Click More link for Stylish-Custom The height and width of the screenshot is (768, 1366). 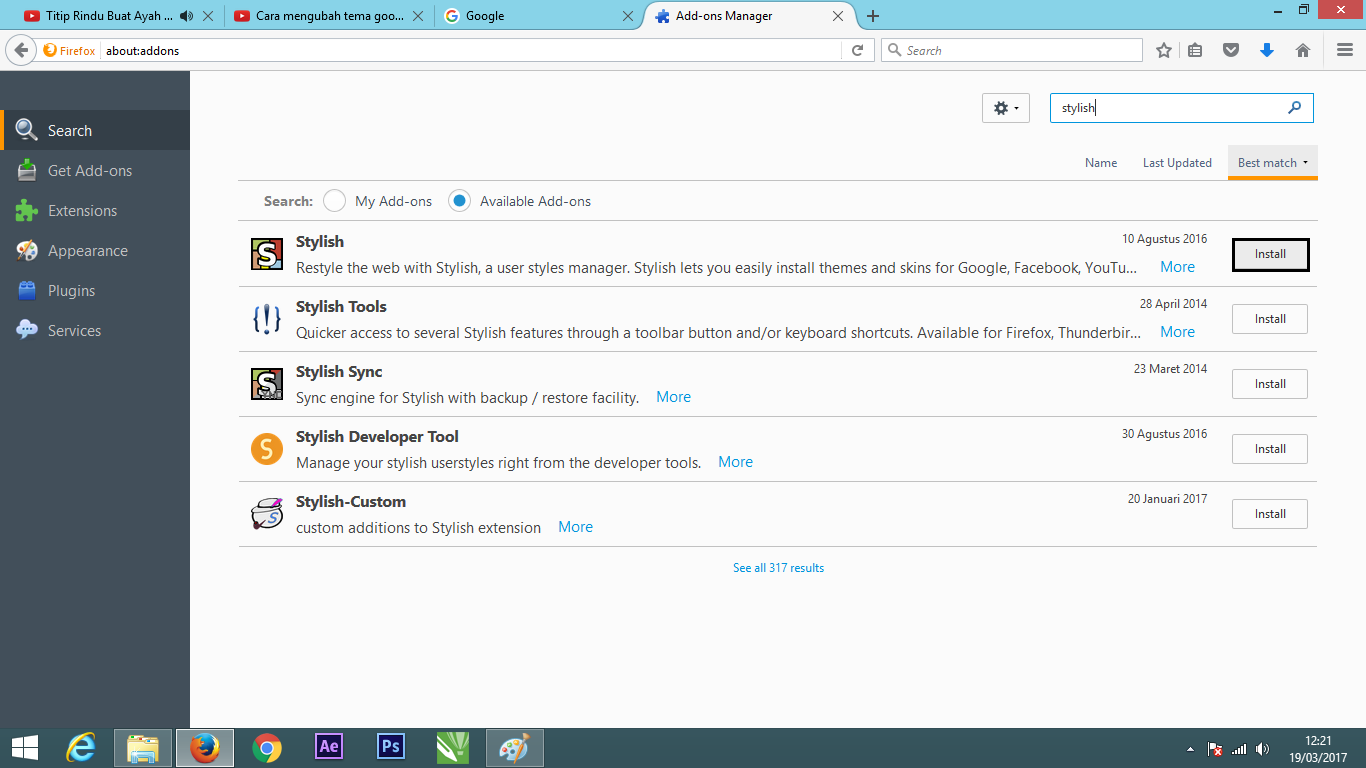(x=575, y=527)
